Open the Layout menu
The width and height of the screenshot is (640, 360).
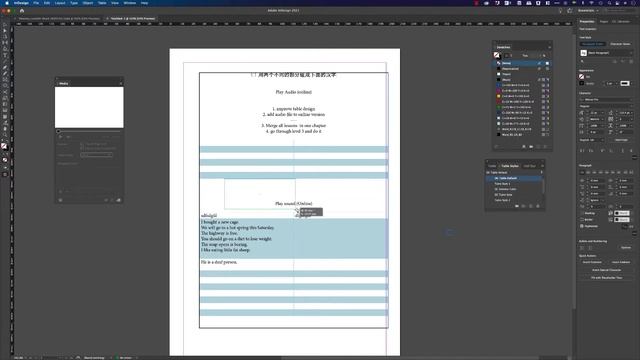point(60,3)
